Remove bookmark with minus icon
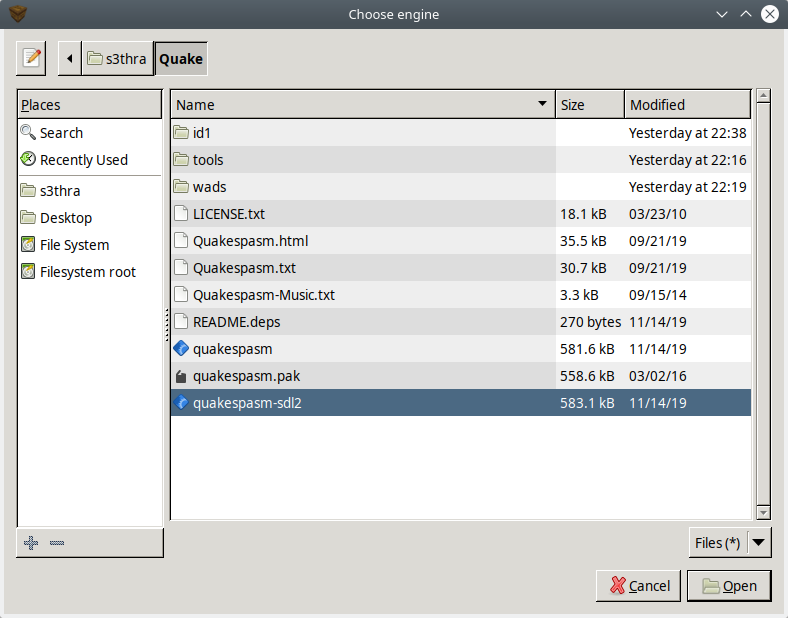Viewport: 788px width, 618px height. (57, 543)
